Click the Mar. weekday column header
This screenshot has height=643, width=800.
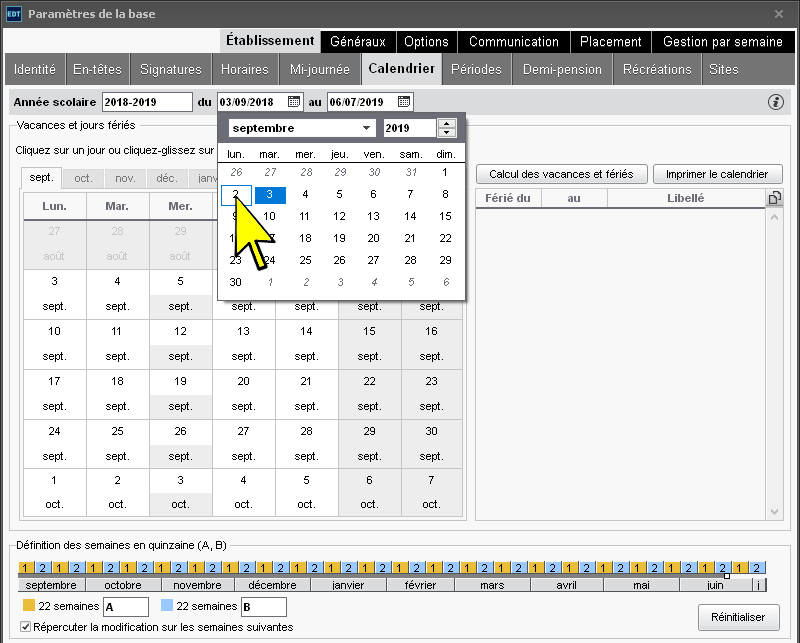click(117, 206)
